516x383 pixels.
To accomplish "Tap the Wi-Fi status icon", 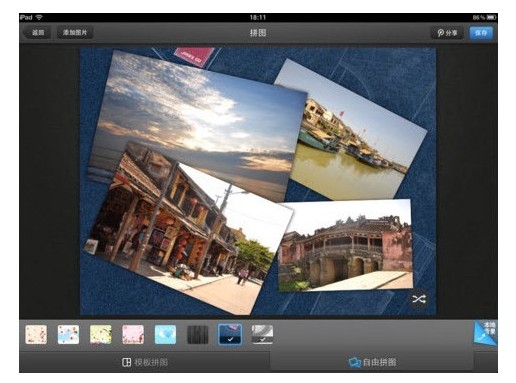I will pos(39,17).
